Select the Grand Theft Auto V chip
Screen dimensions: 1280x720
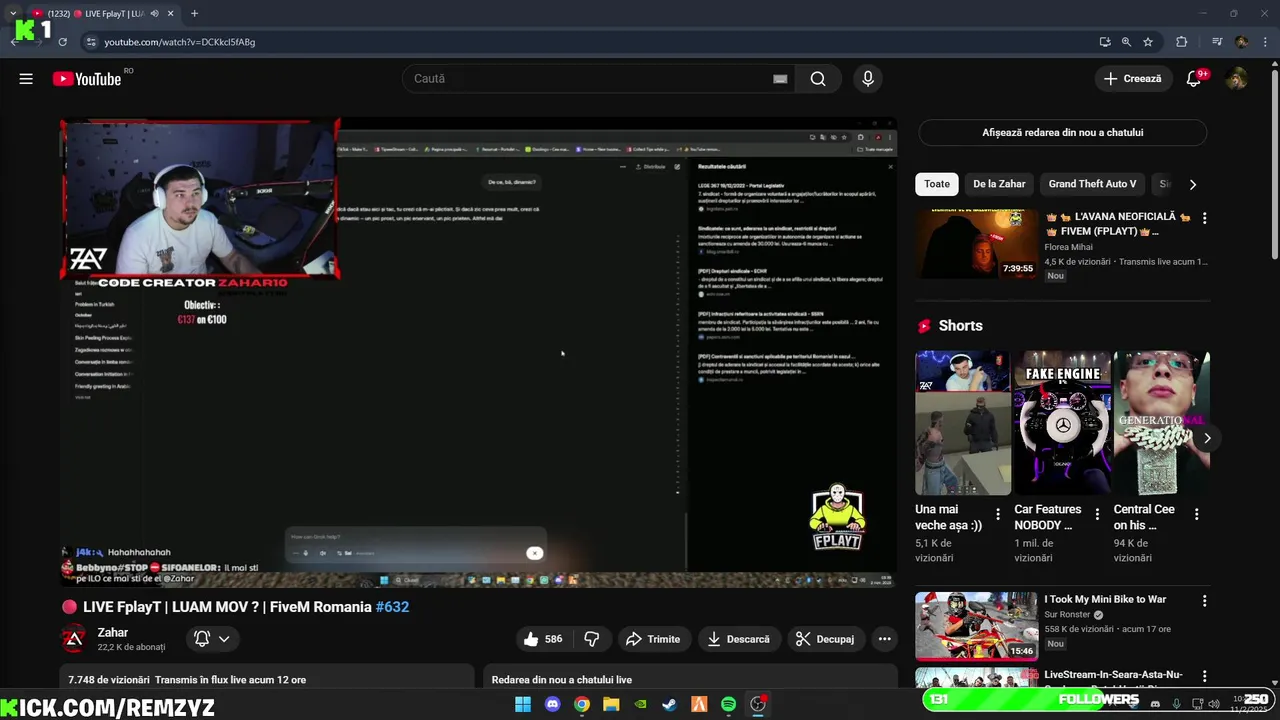click(1092, 184)
